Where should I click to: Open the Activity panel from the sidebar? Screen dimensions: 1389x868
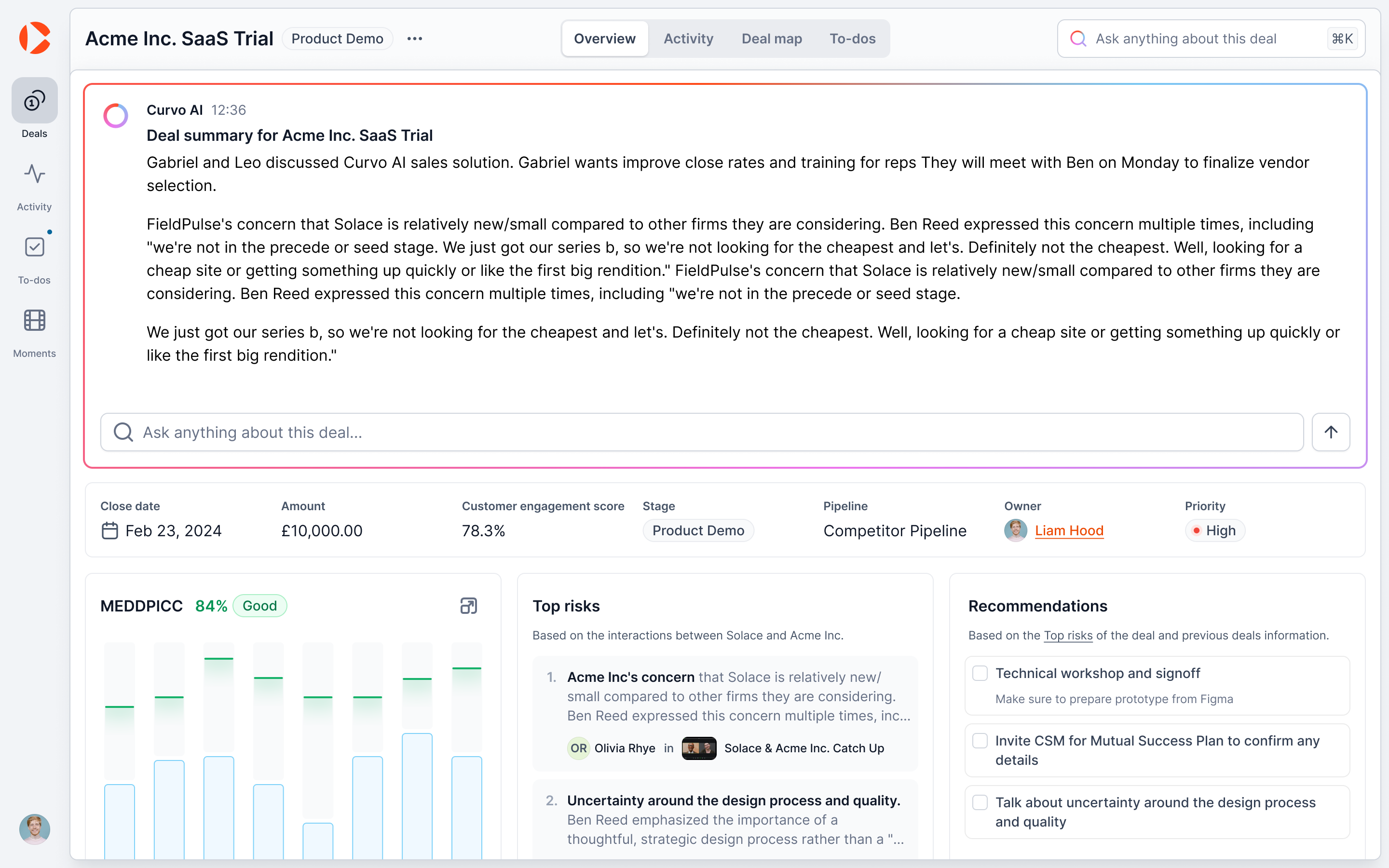coord(34,174)
